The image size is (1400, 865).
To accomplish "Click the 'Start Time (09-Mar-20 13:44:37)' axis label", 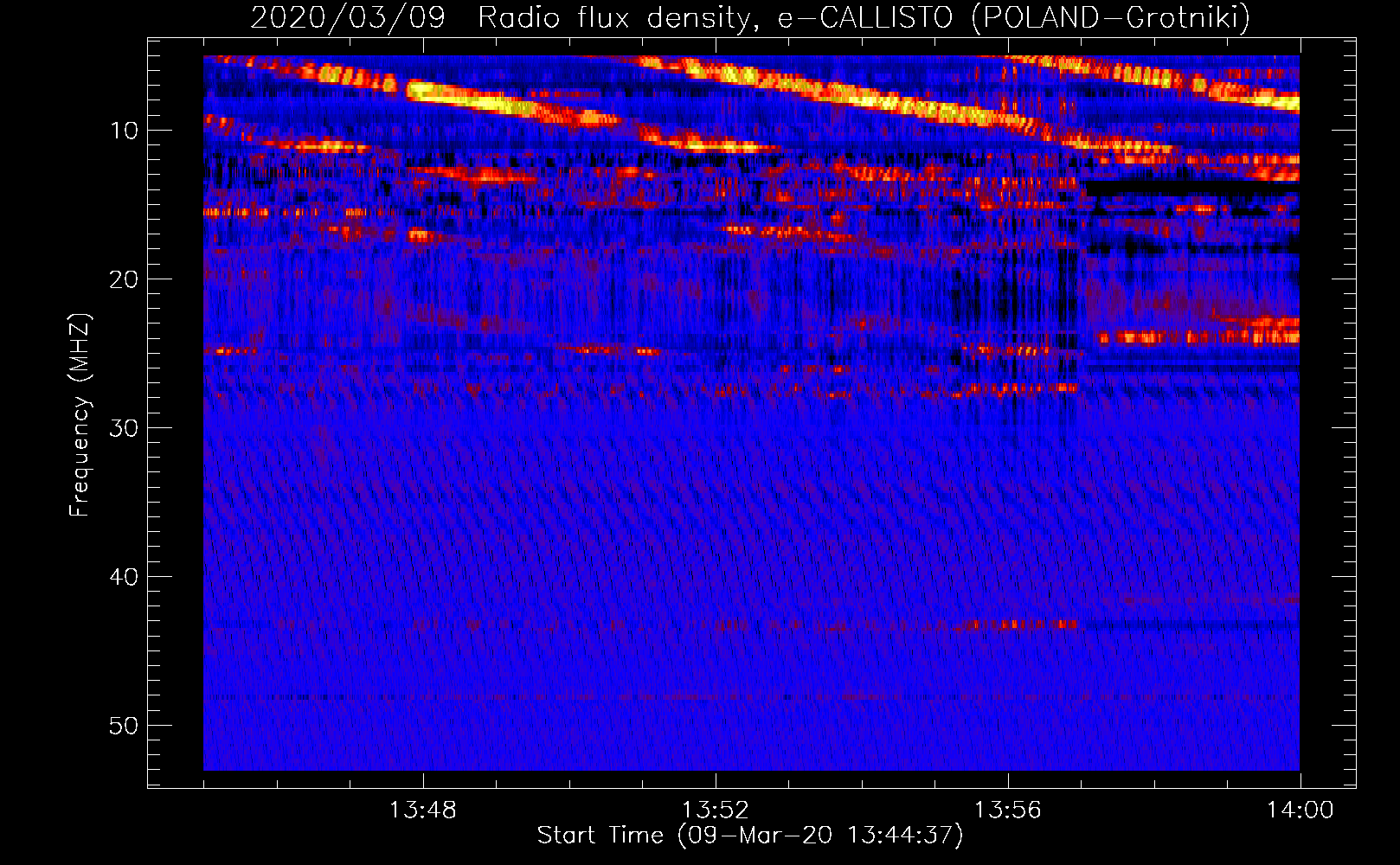I will [x=750, y=836].
